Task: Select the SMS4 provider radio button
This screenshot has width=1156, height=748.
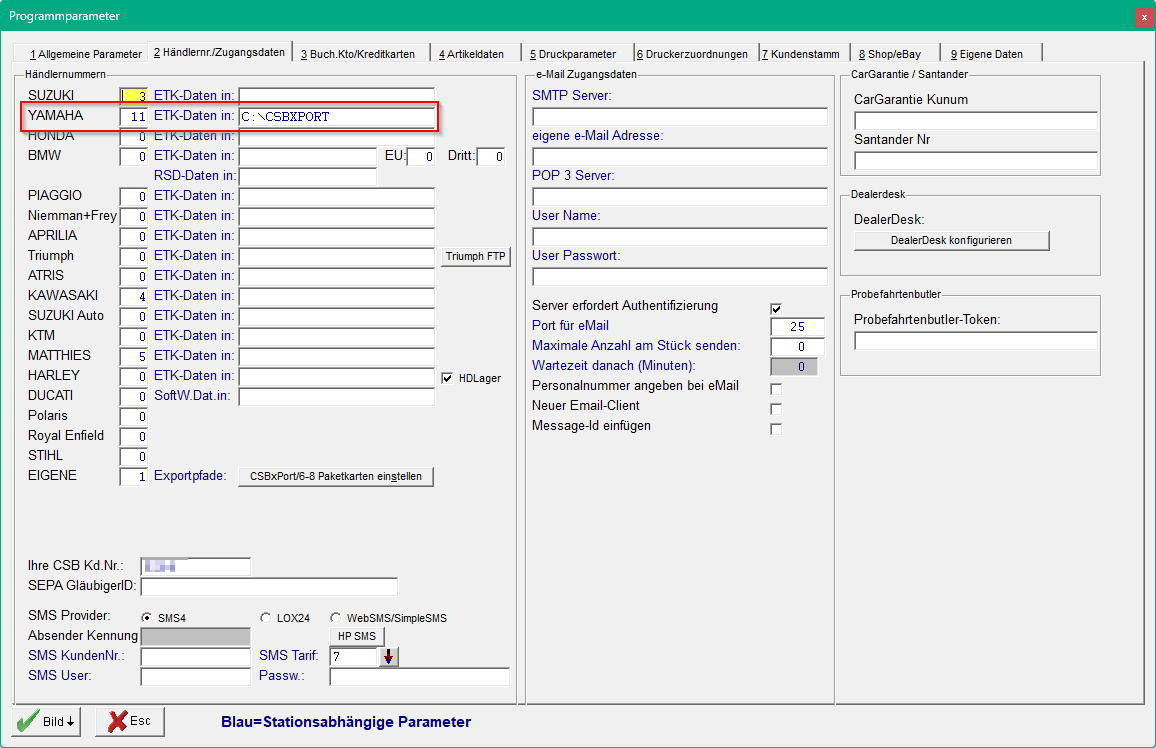Action: click(147, 618)
